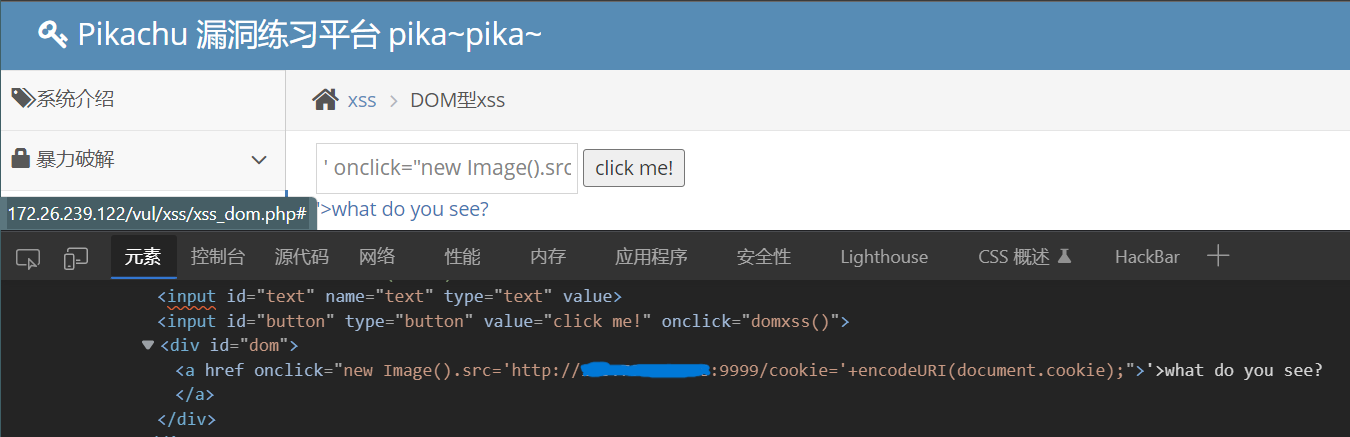Switch to the 内存 tab
1350x437 pixels.
548,257
